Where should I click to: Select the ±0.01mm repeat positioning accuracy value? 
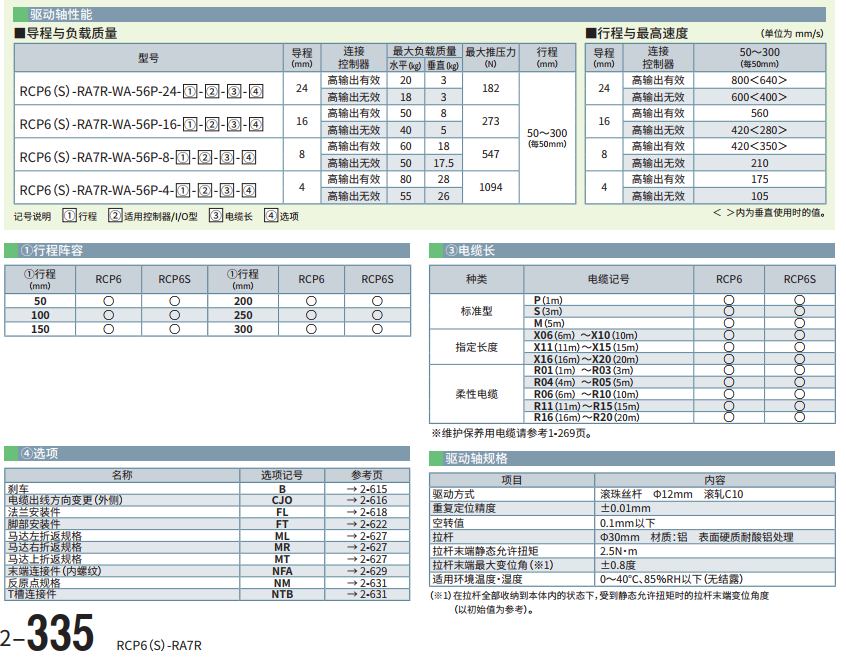(625, 508)
